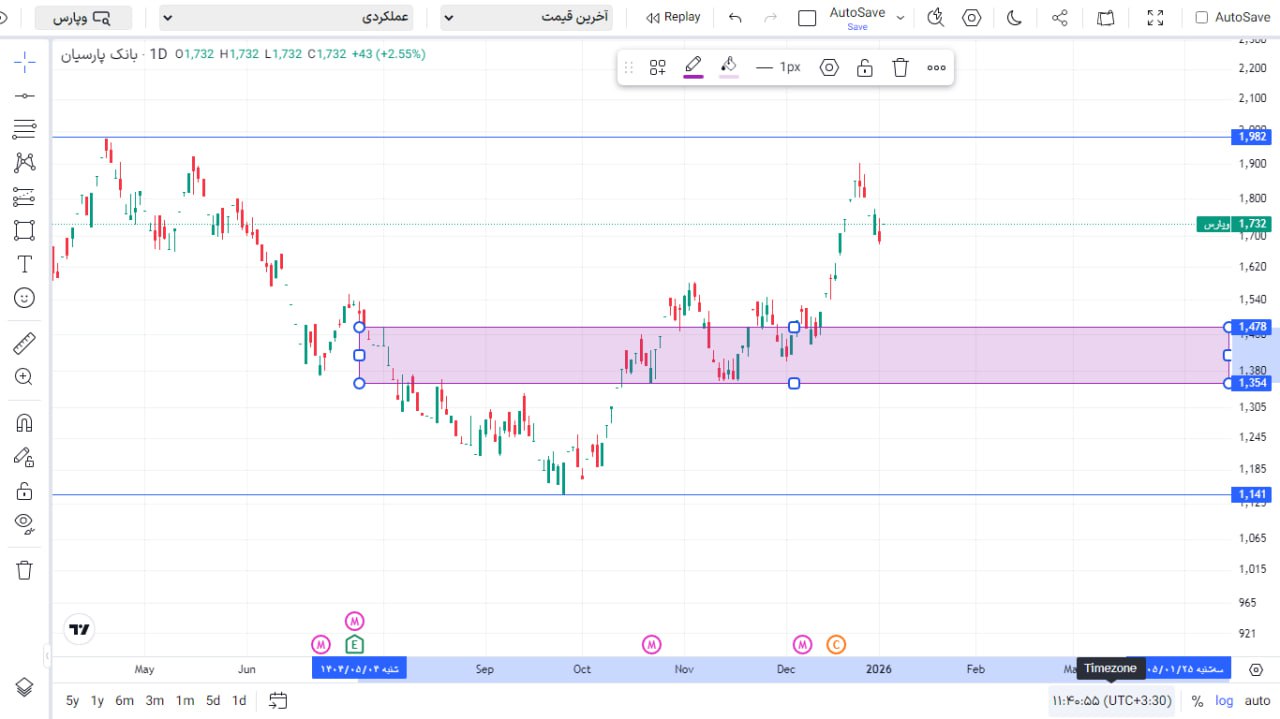The width and height of the screenshot is (1280, 719).
Task: Open drawing templates in floating toolbar
Action: point(657,67)
